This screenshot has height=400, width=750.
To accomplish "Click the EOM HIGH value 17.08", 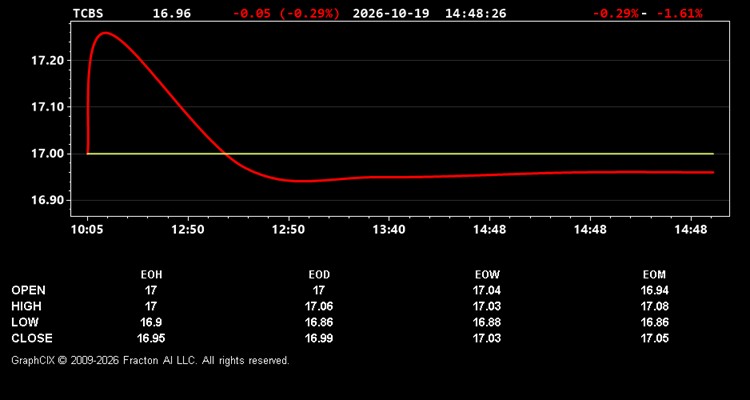I will tap(654, 306).
